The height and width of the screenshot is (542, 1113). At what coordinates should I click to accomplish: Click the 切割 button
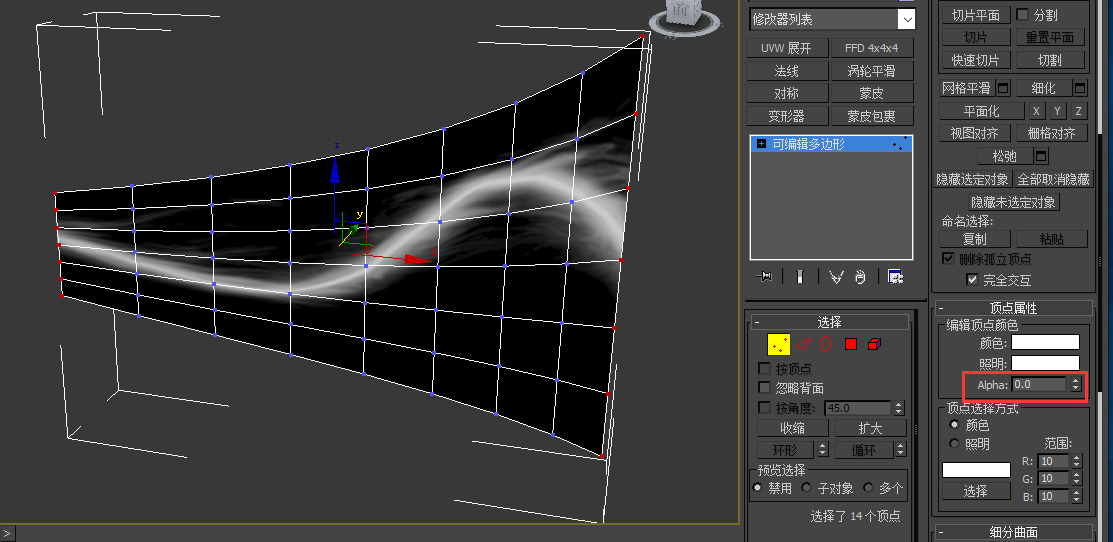pos(1051,60)
